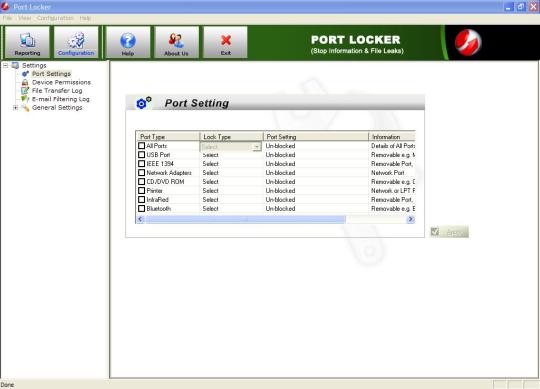Image resolution: width=540 pixels, height=389 pixels.
Task: Expand the General Settings tree node
Action: pos(15,108)
